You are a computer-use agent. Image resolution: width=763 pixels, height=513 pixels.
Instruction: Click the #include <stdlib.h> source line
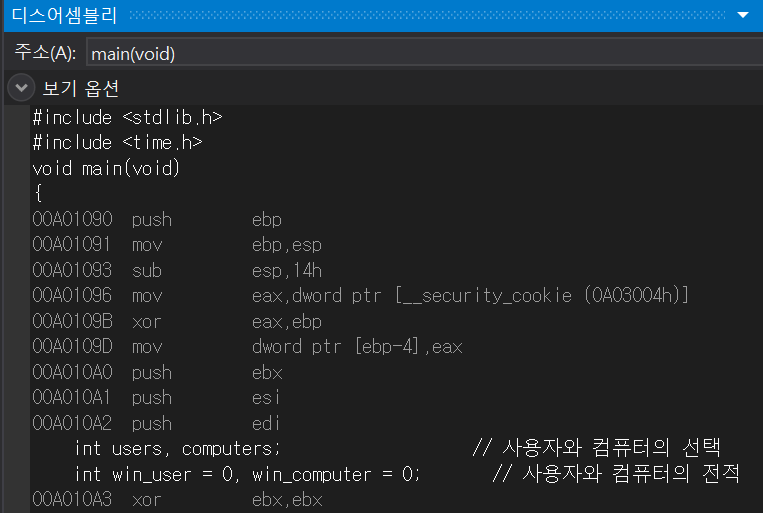[127, 117]
